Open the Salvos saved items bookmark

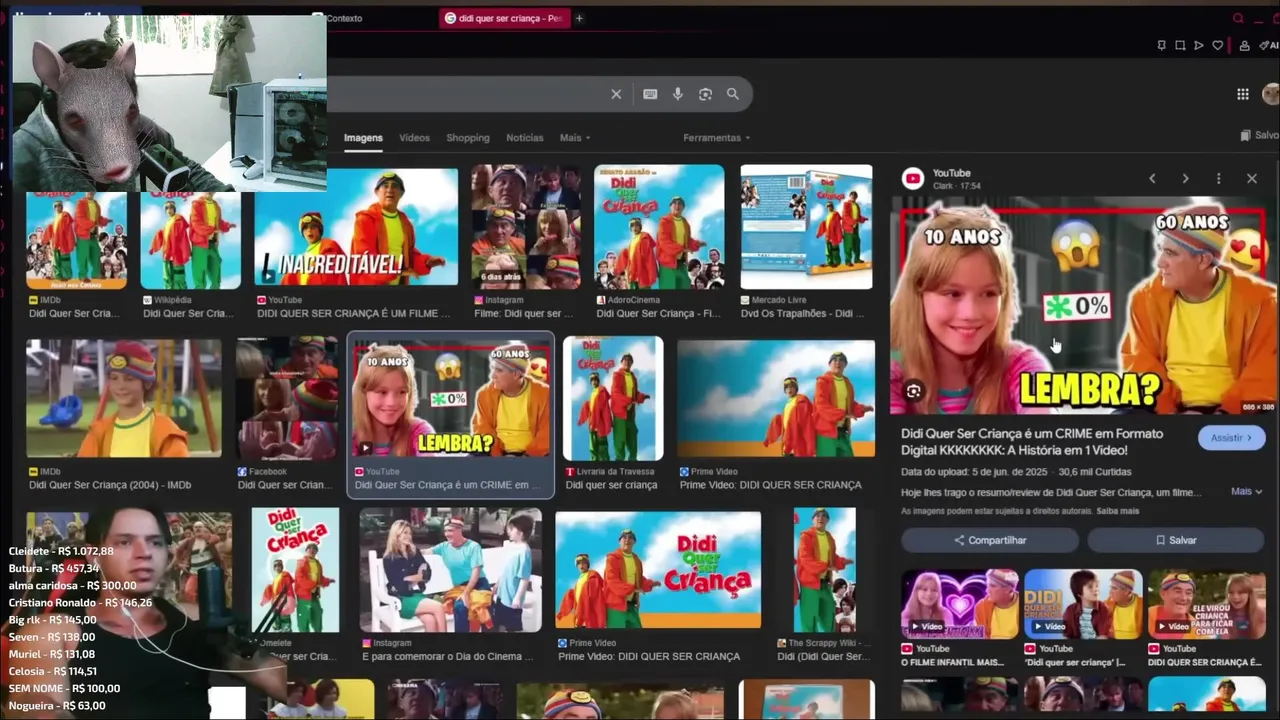tap(1259, 135)
